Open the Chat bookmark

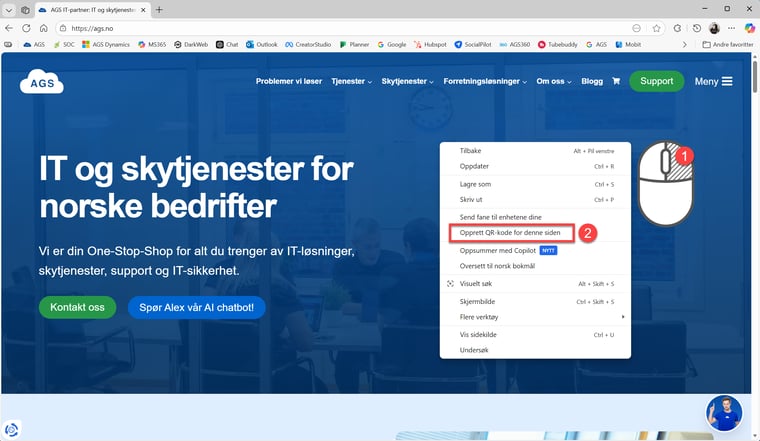click(227, 44)
